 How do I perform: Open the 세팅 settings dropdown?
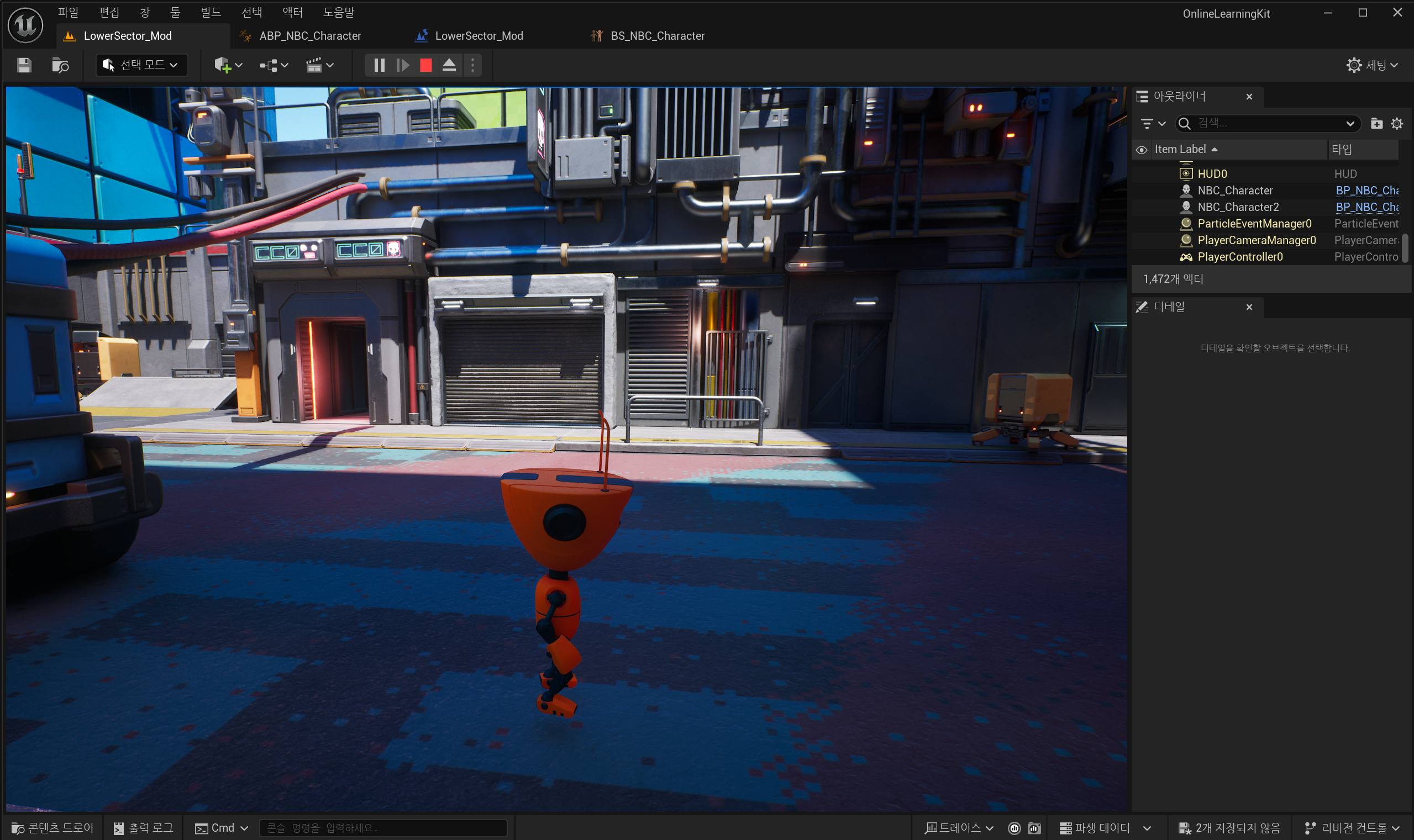(1371, 65)
